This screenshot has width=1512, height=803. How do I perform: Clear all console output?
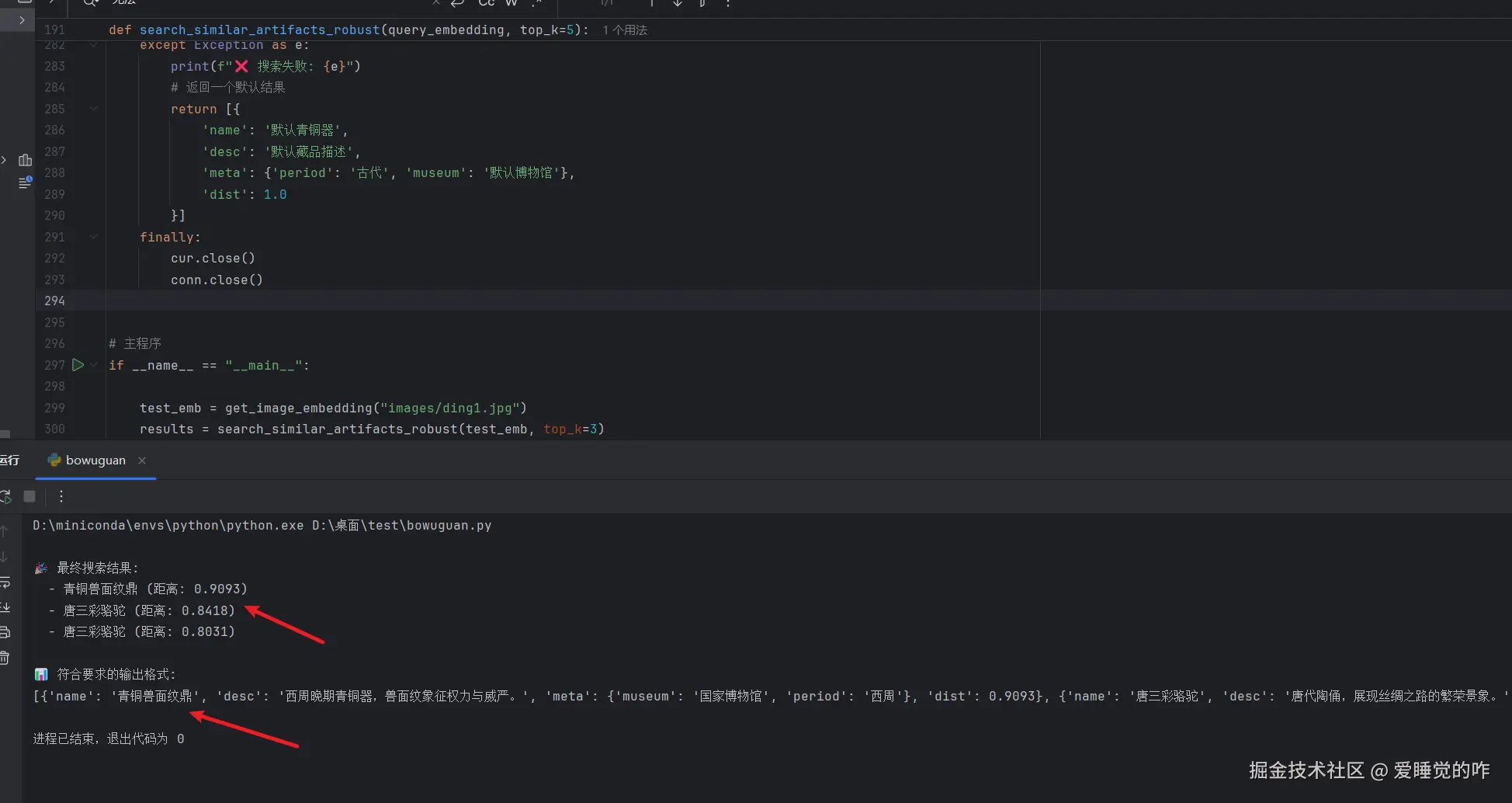coord(5,658)
